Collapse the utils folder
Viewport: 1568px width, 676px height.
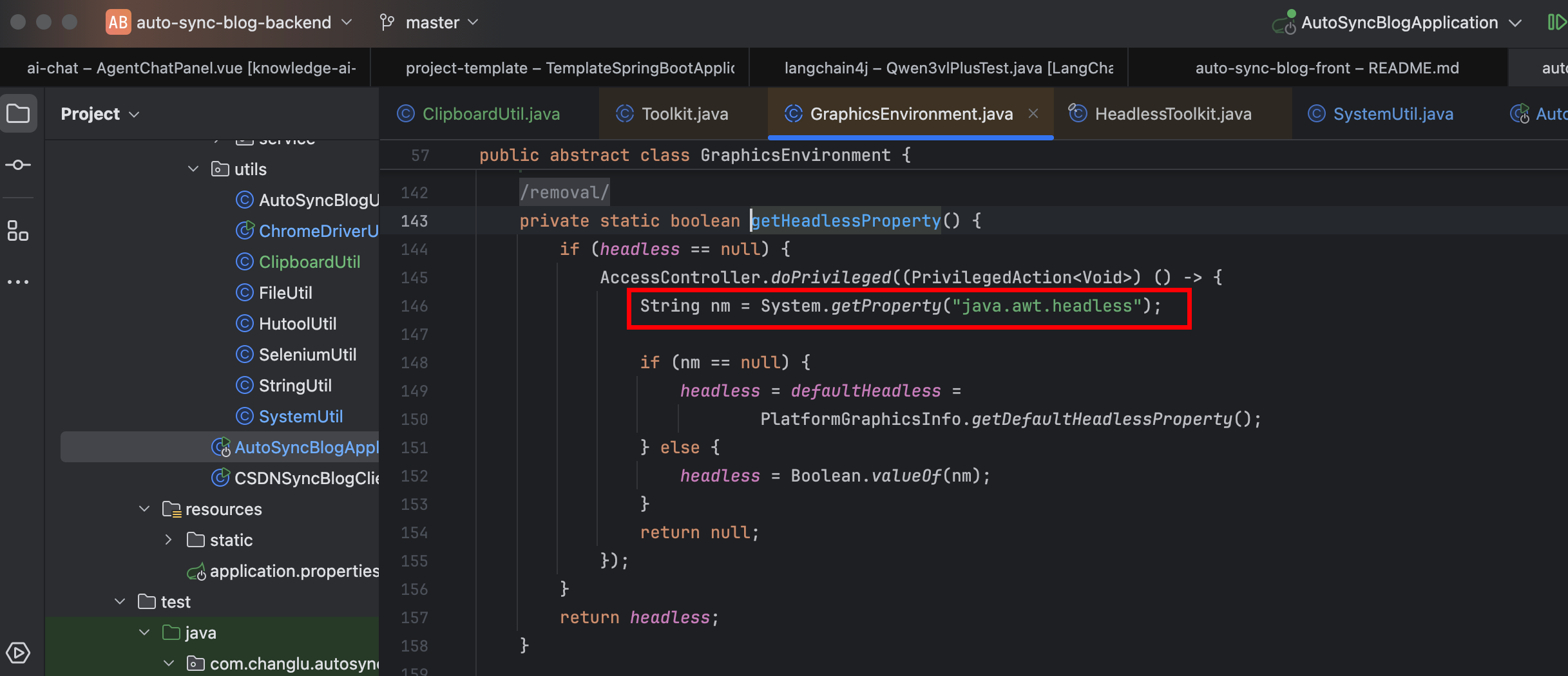point(193,169)
